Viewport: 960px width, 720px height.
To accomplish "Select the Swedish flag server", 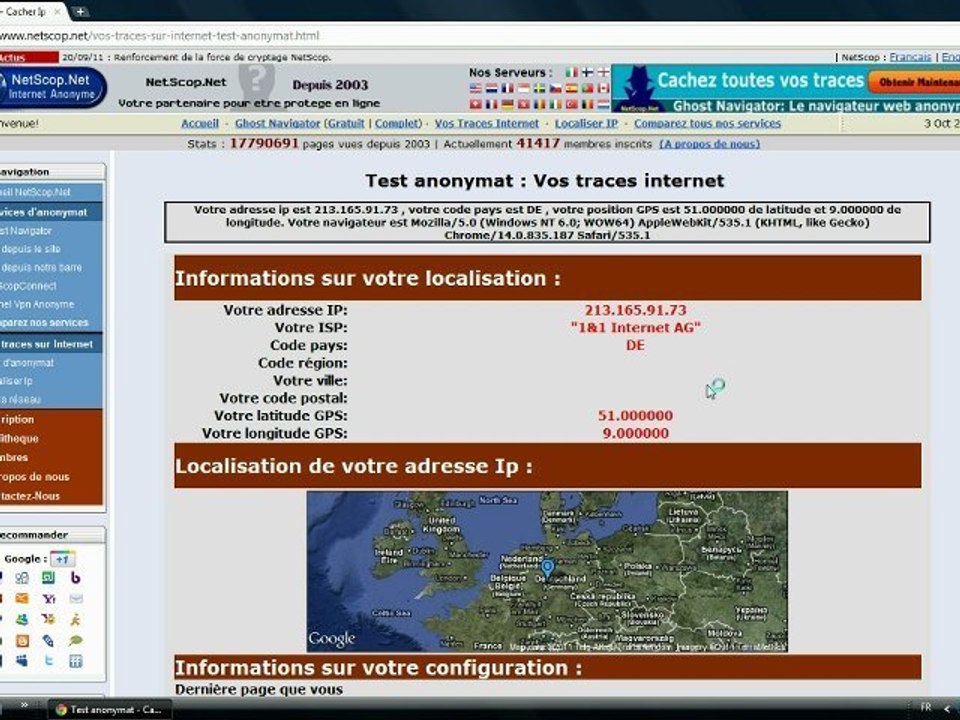I will point(539,88).
